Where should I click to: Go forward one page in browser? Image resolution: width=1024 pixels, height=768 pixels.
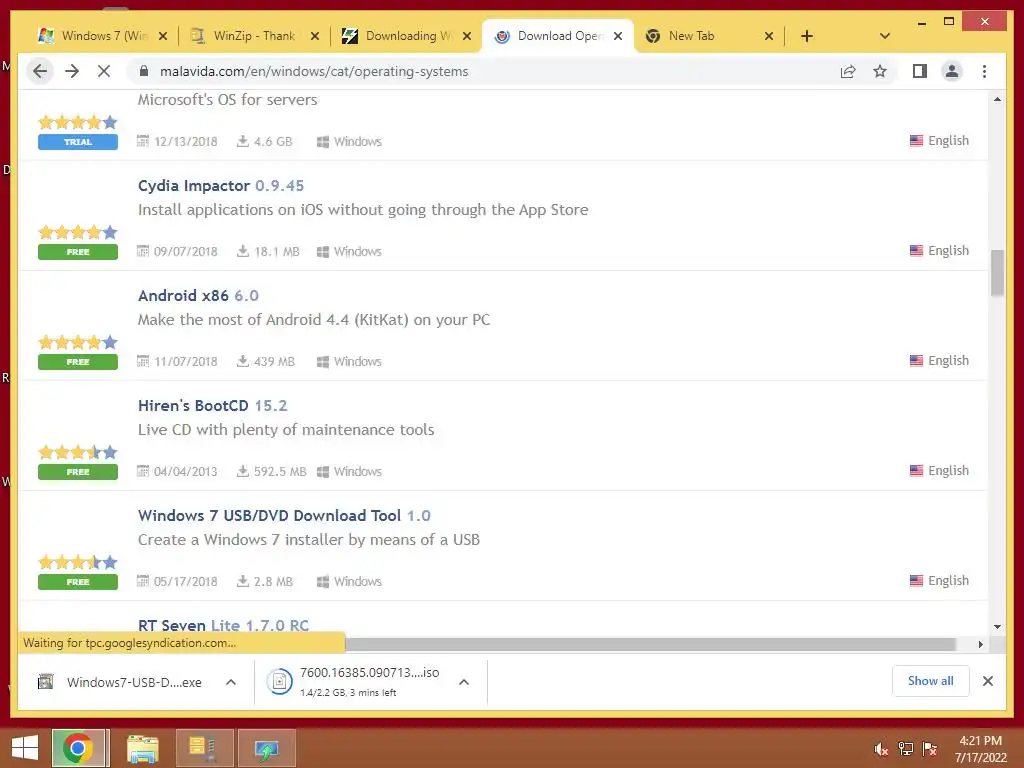[x=72, y=71]
